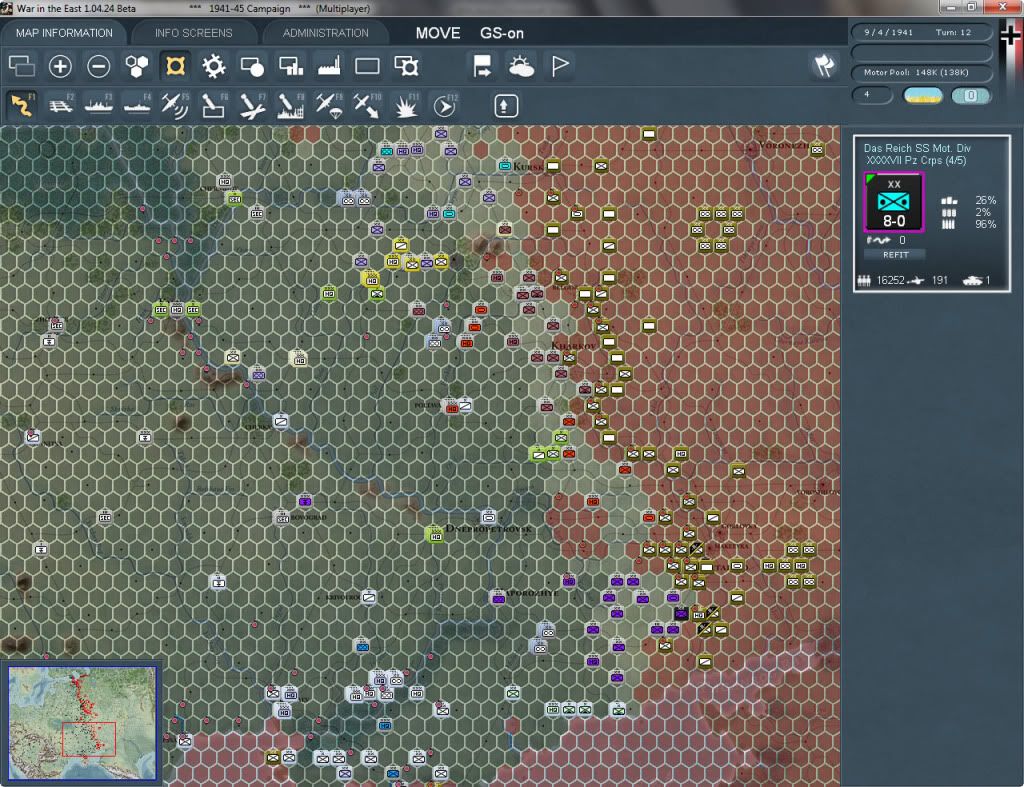Toggle the empty rectangle map overlay
Image resolution: width=1024 pixels, height=787 pixels.
tap(367, 66)
